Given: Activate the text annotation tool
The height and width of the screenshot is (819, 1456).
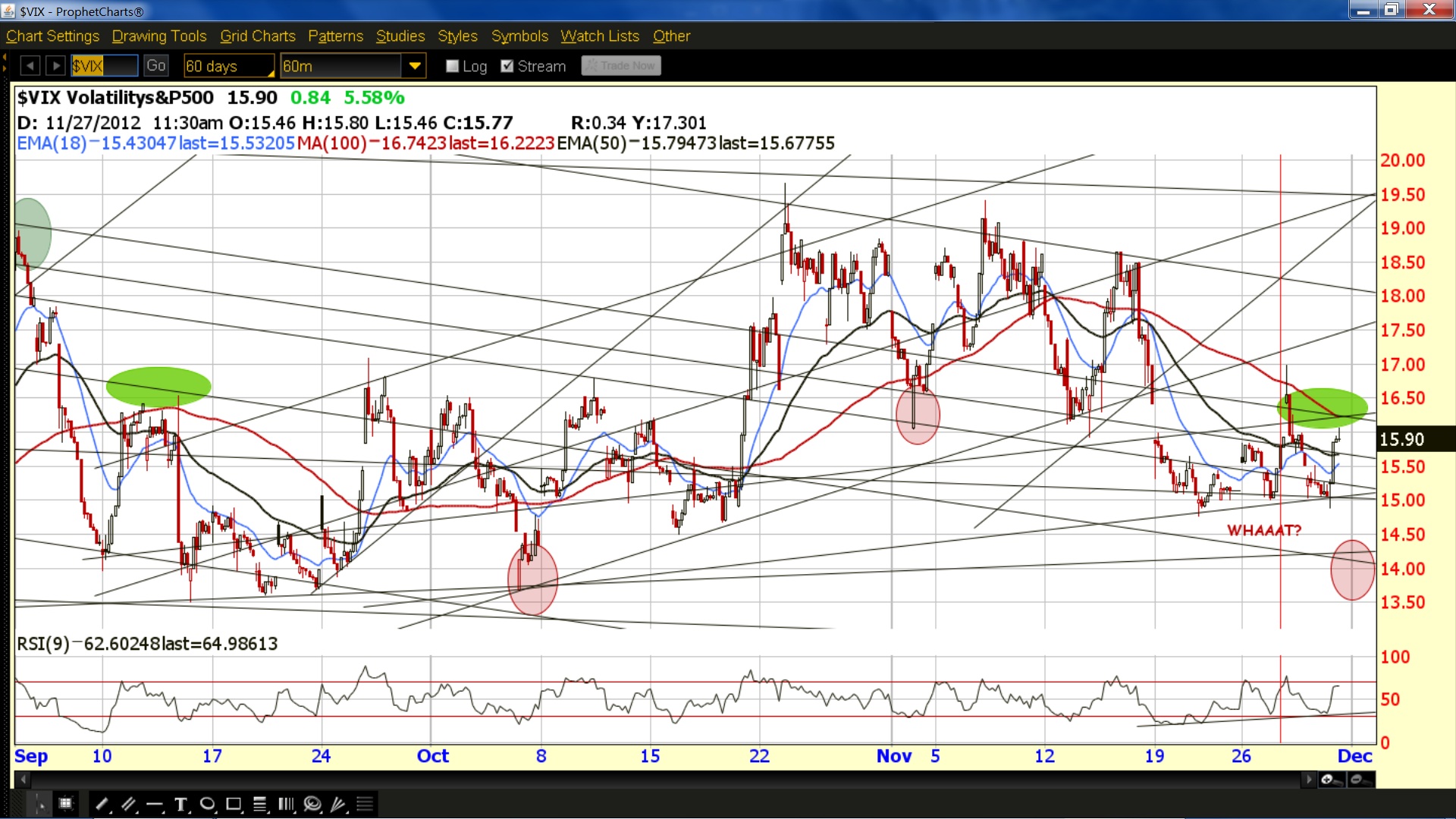Looking at the screenshot, I should (181, 804).
